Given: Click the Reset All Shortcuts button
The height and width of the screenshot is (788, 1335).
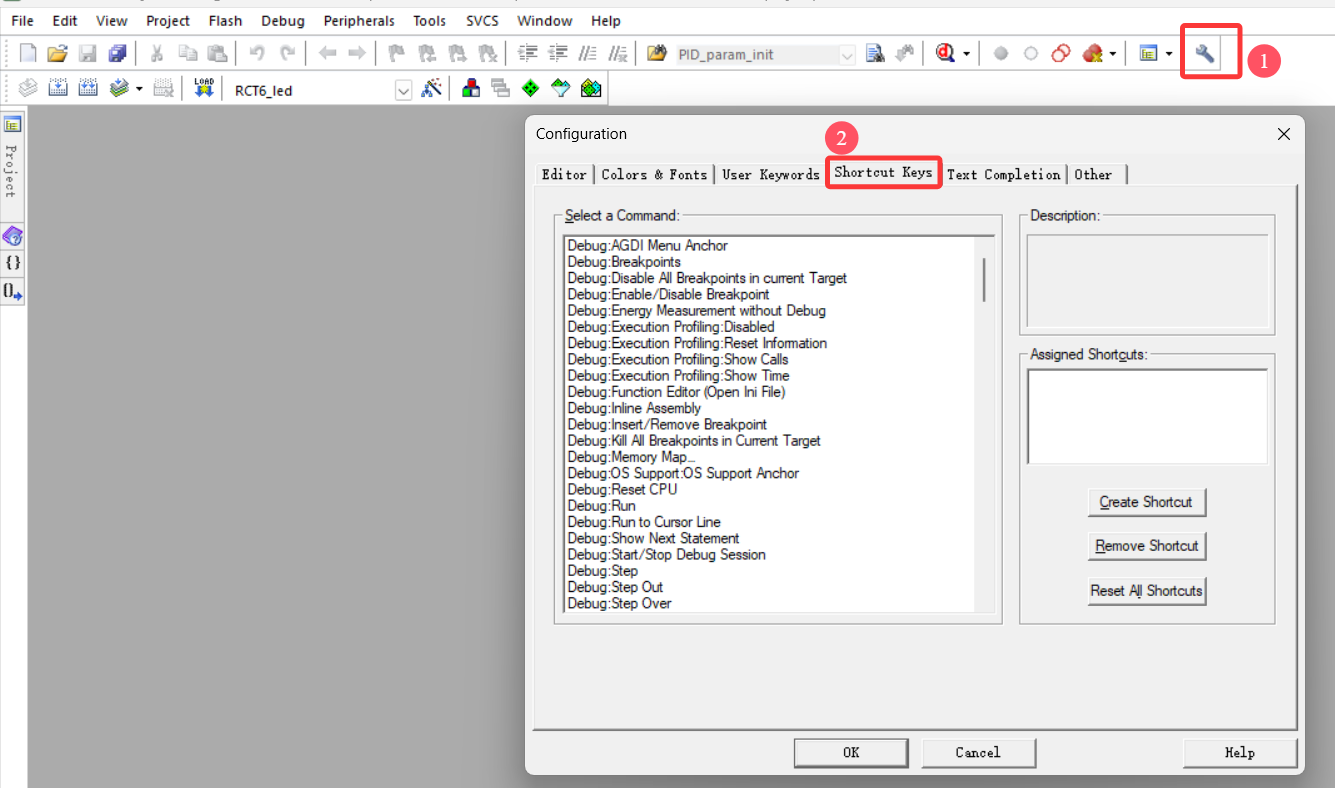Looking at the screenshot, I should coord(1146,591).
